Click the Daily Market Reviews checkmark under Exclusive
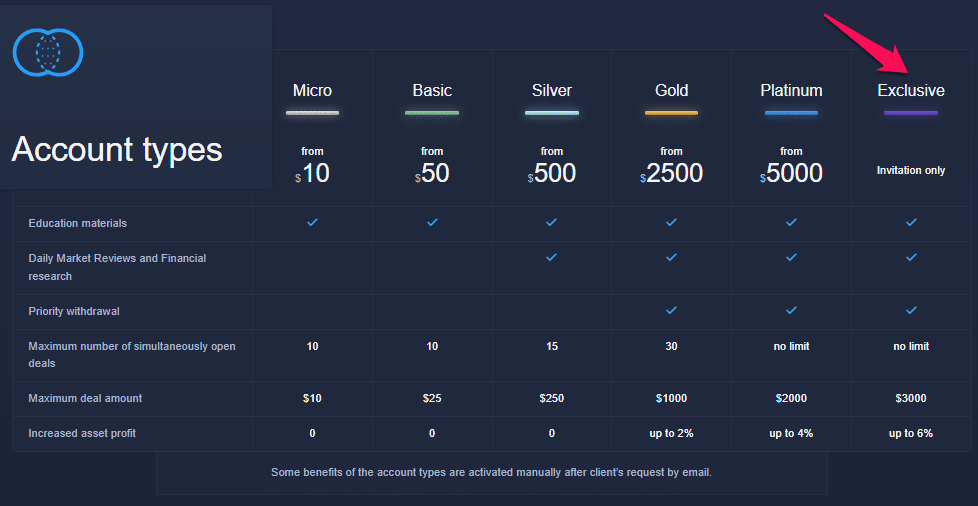 click(x=911, y=257)
